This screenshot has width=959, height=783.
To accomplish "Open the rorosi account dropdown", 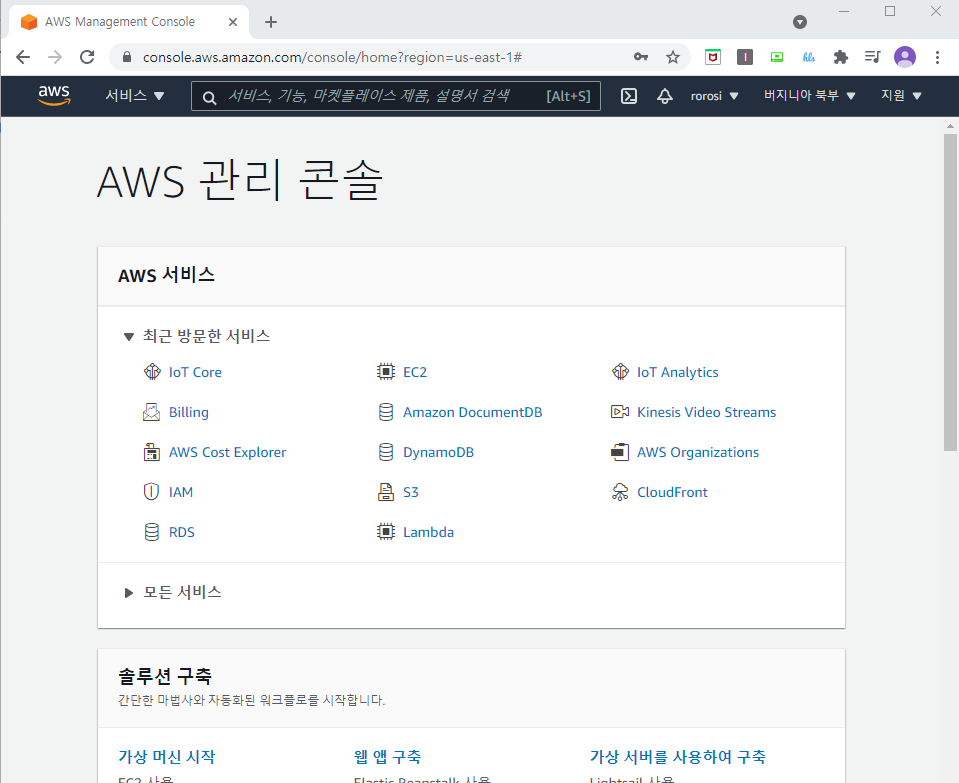I will point(714,96).
